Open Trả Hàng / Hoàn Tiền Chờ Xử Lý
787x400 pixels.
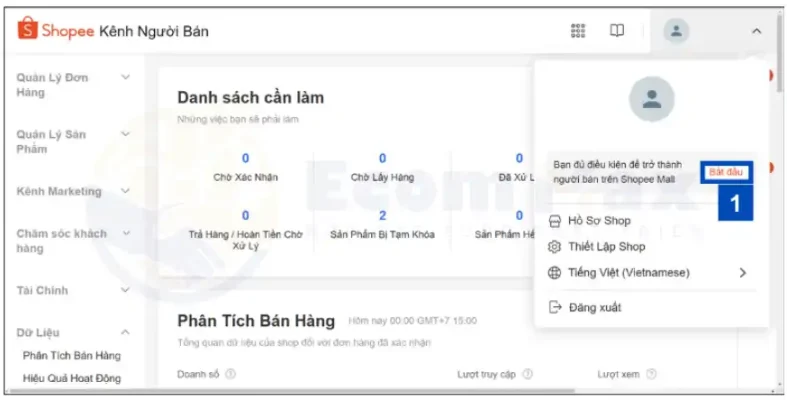coord(245,240)
